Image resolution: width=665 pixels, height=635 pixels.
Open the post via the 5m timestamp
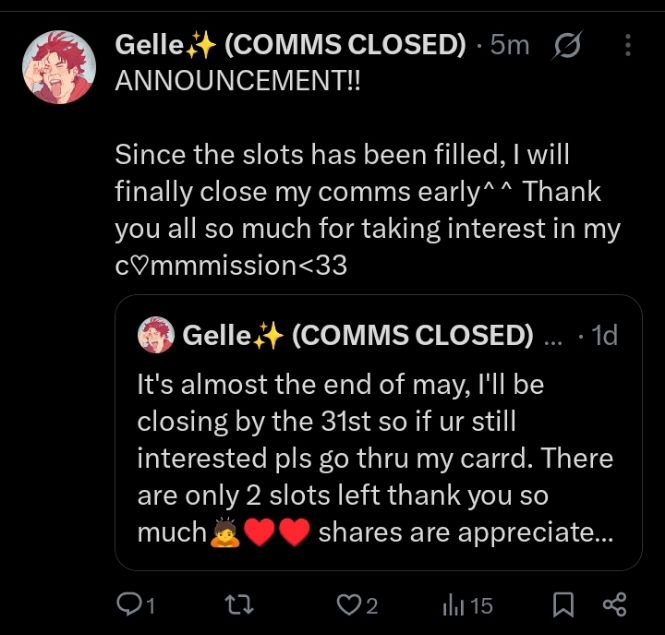[x=510, y=45]
